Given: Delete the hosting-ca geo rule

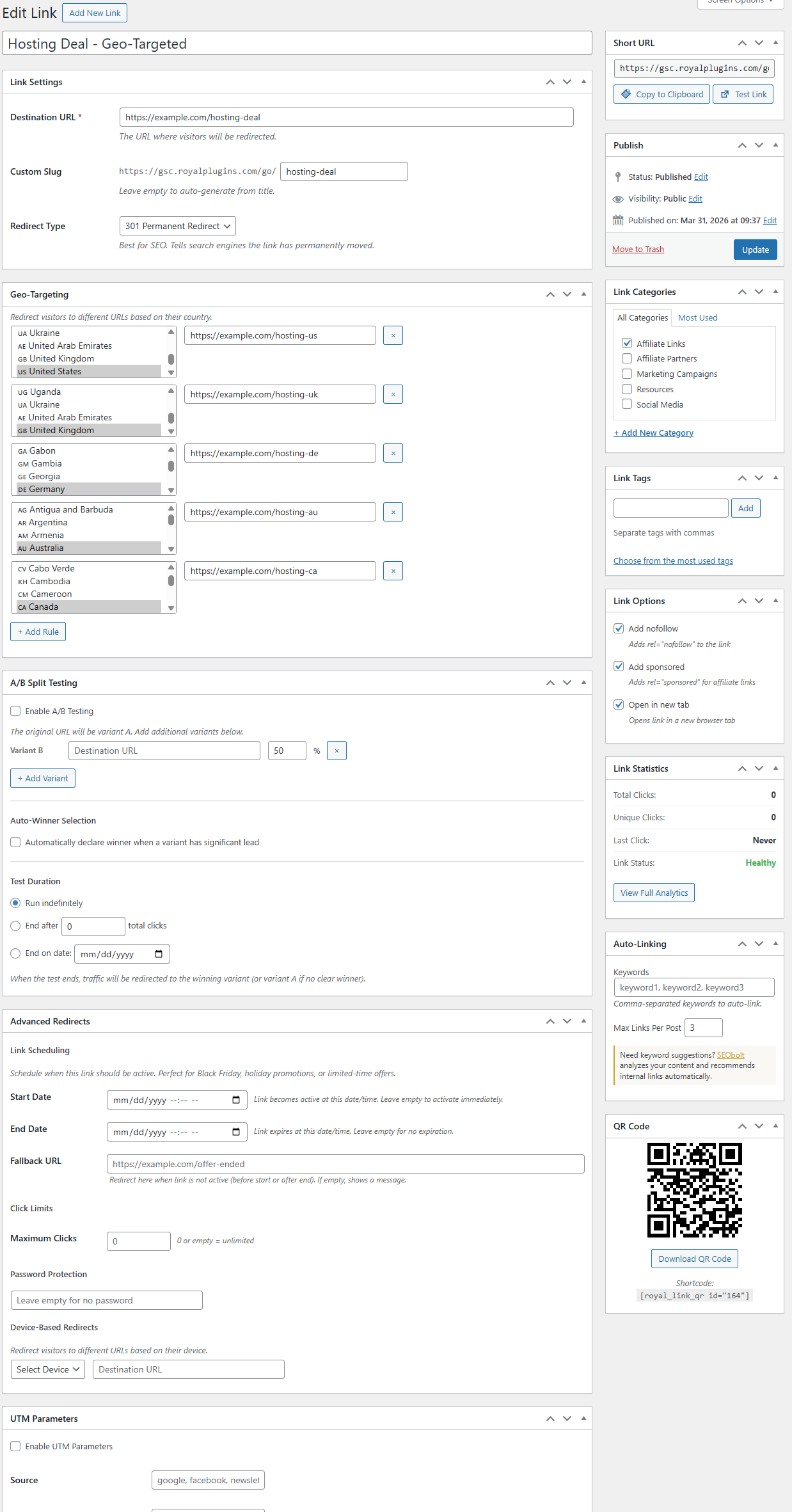Looking at the screenshot, I should click(393, 571).
